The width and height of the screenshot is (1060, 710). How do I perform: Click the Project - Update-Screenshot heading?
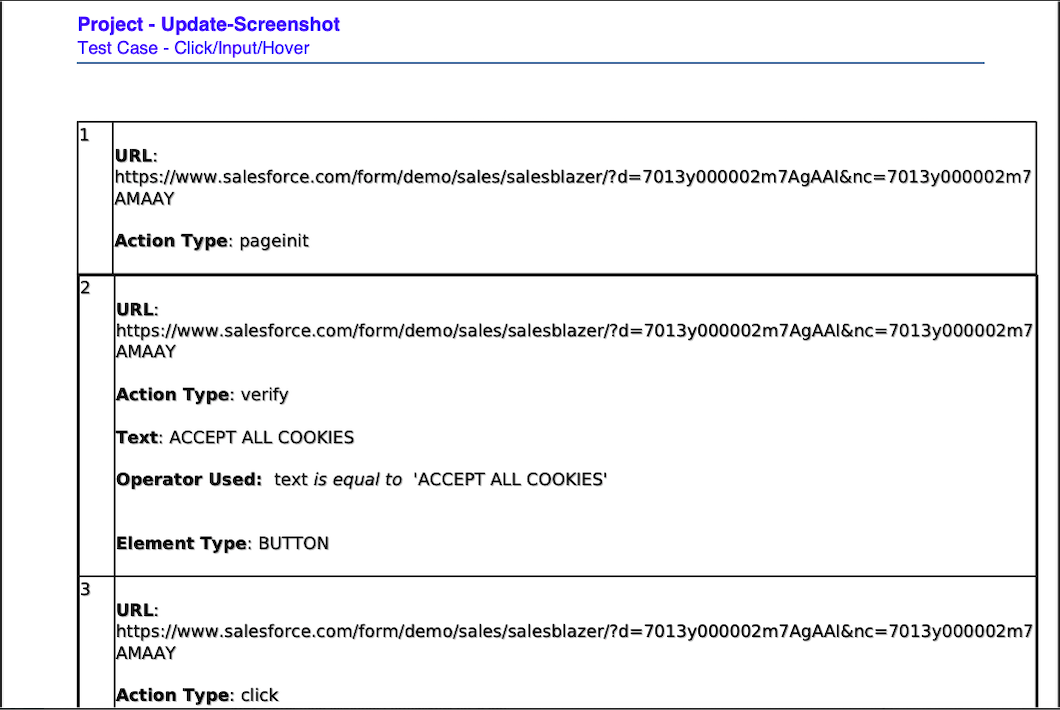tap(208, 24)
